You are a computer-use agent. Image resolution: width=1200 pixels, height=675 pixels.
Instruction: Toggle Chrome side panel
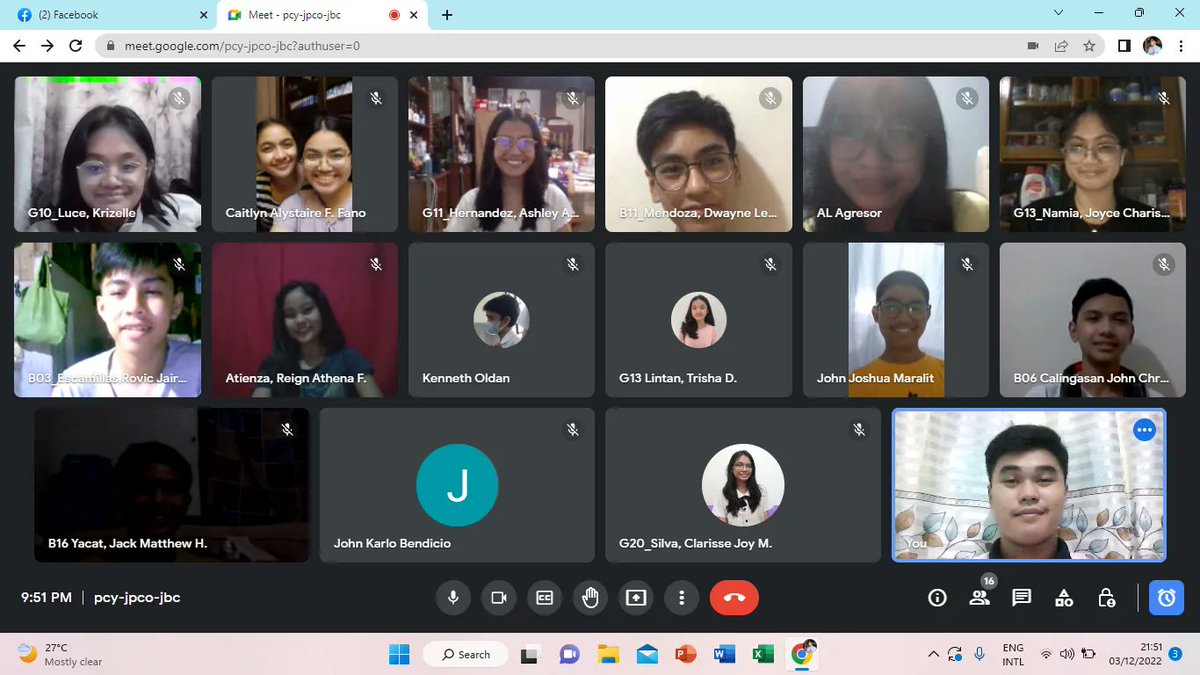pyautogui.click(x=1124, y=46)
